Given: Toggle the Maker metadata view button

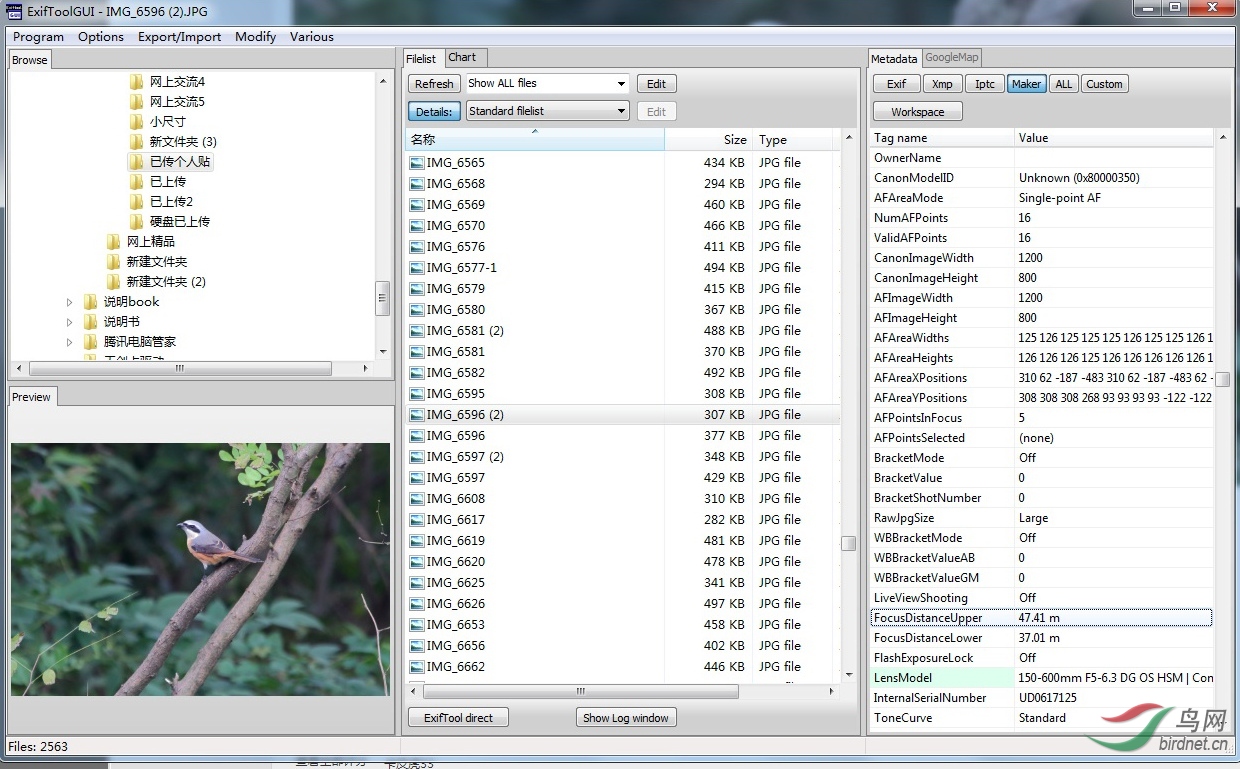Looking at the screenshot, I should pos(1026,84).
